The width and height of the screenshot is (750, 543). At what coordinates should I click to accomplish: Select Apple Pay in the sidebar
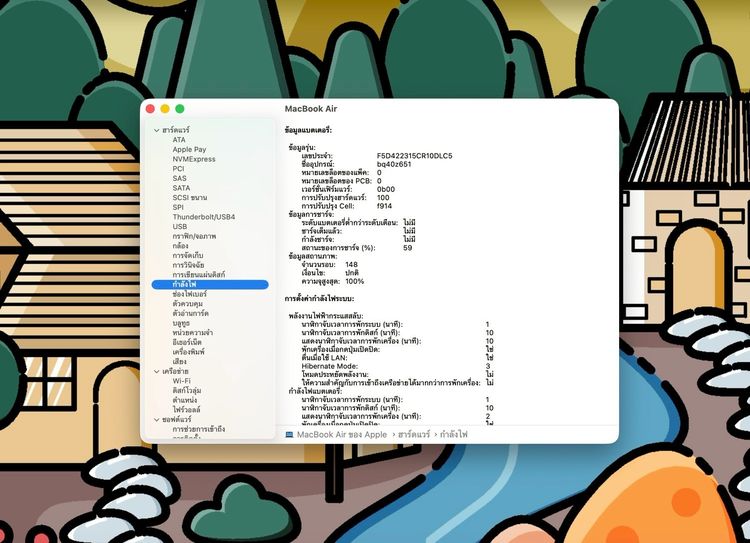189,149
